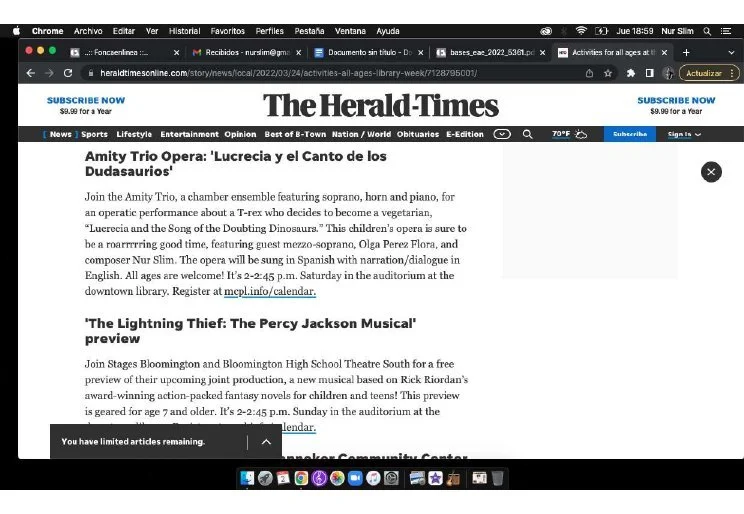Image resolution: width=744 pixels, height=514 pixels.
Task: Reload the page with the refresh icon
Action: [x=68, y=73]
